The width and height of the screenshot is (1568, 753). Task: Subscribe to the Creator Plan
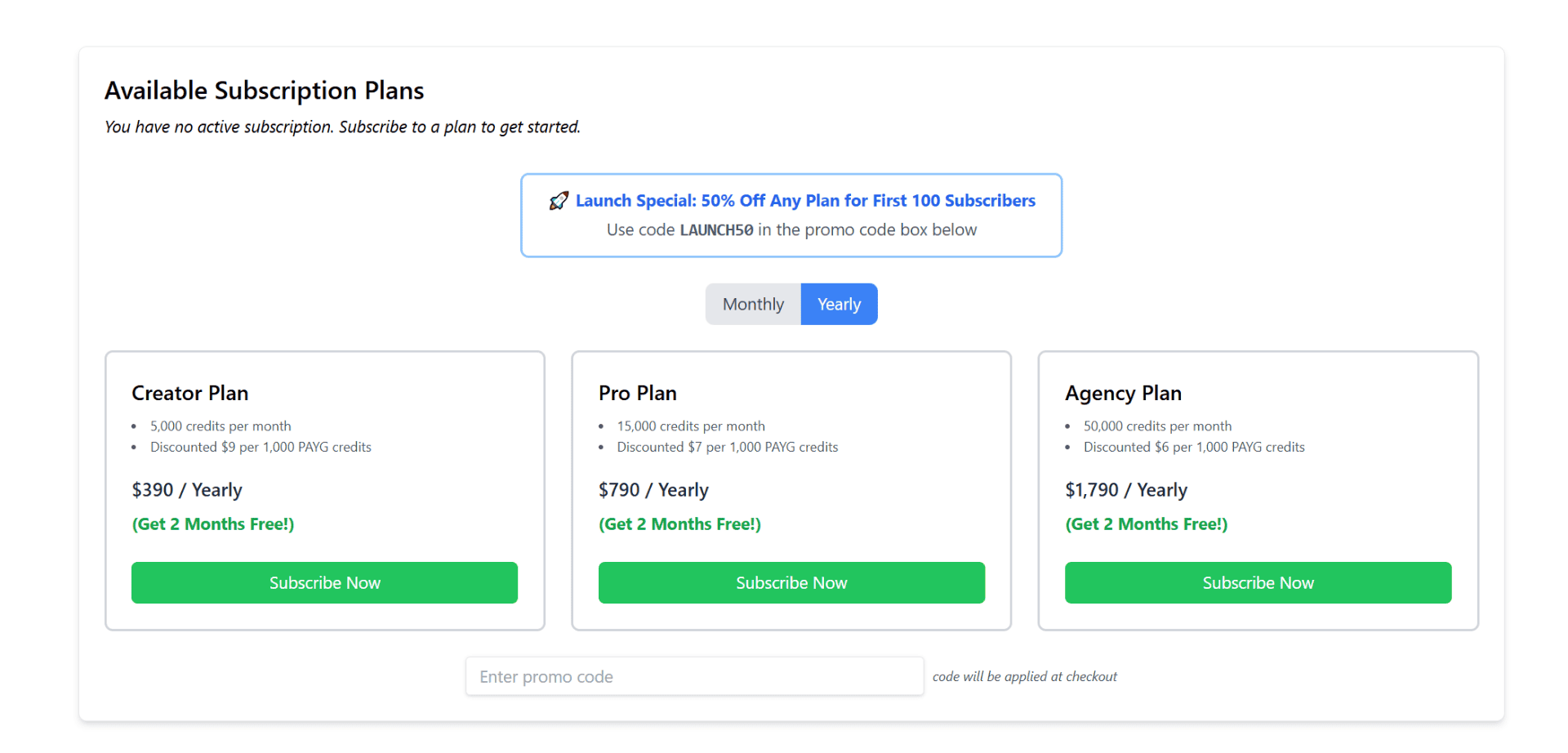[324, 583]
